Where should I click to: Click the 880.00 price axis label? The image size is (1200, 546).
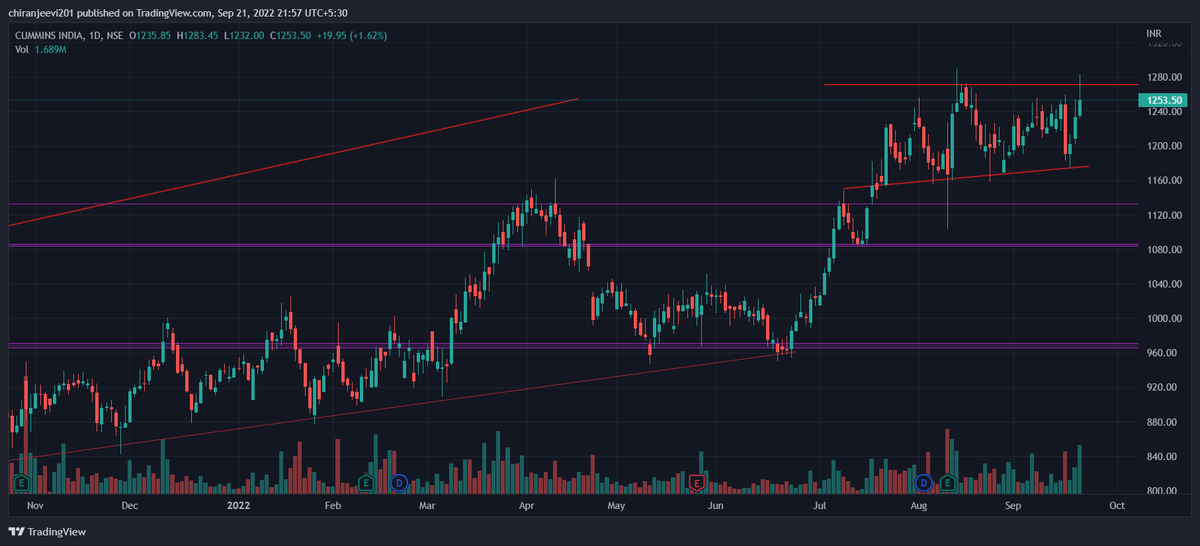(1162, 422)
